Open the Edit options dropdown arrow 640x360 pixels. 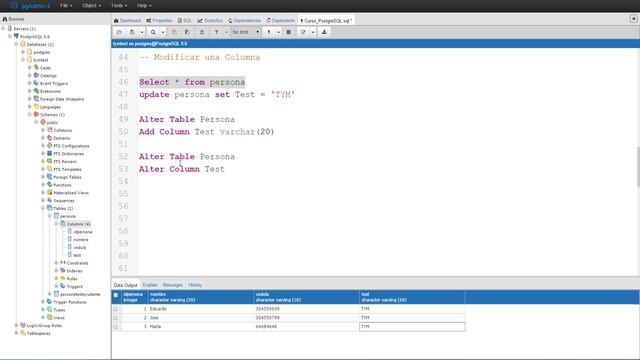(313, 32)
